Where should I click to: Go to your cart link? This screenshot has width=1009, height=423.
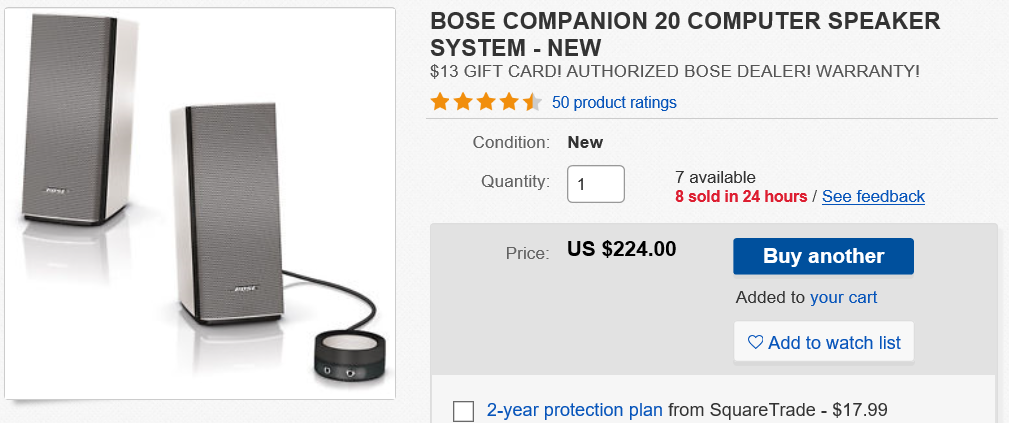click(843, 297)
